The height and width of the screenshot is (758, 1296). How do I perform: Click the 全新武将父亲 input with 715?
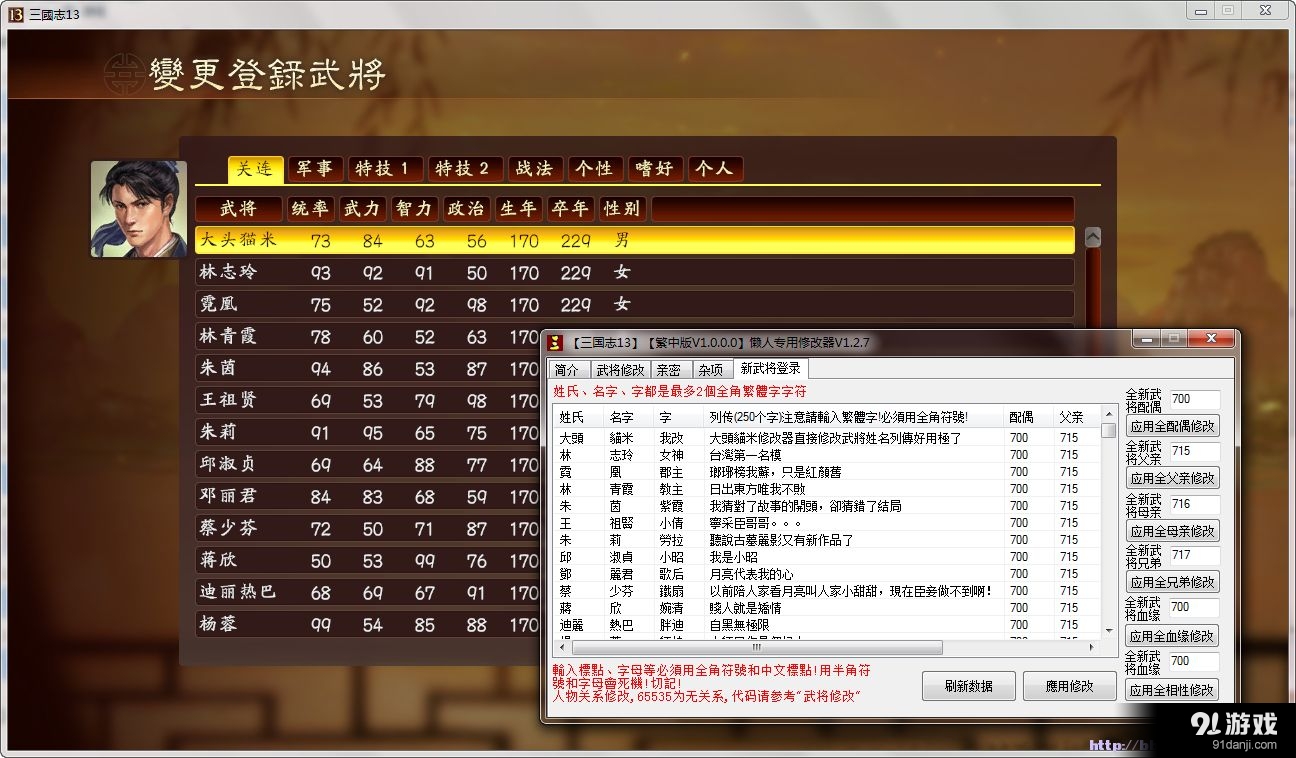click(1194, 452)
